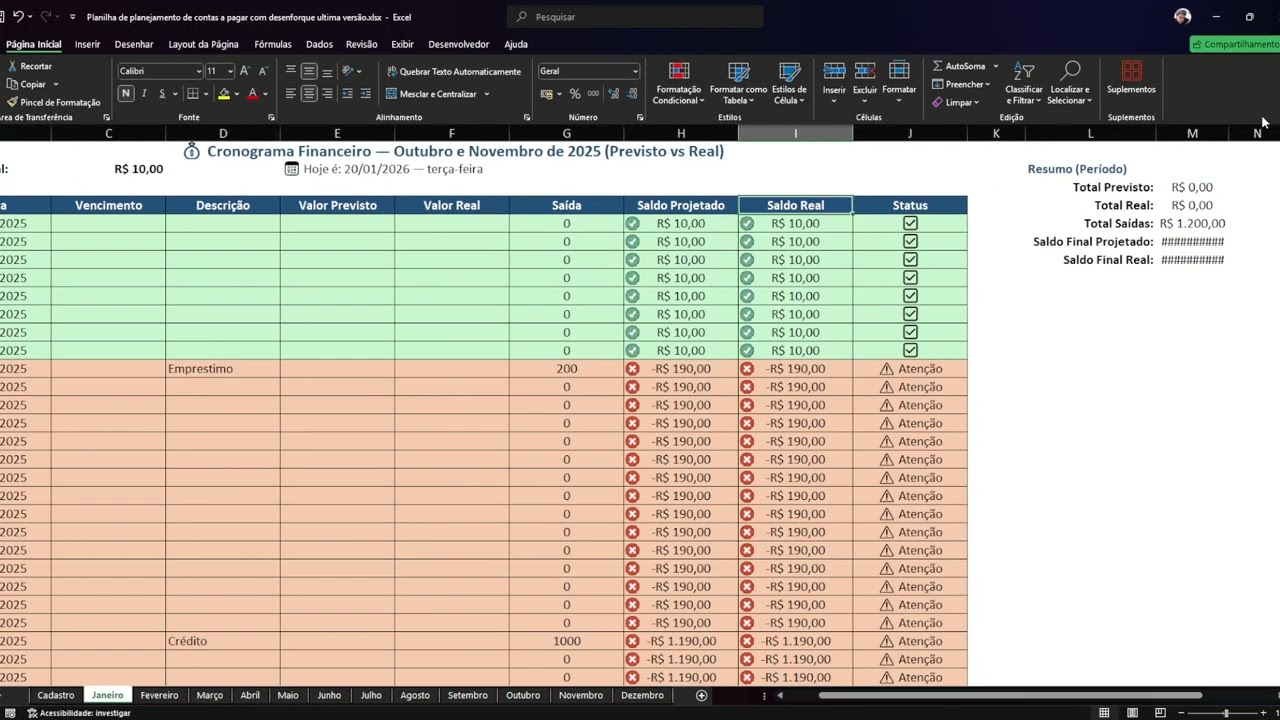The image size is (1280, 720).
Task: Add new sheet plus button
Action: tap(701, 695)
